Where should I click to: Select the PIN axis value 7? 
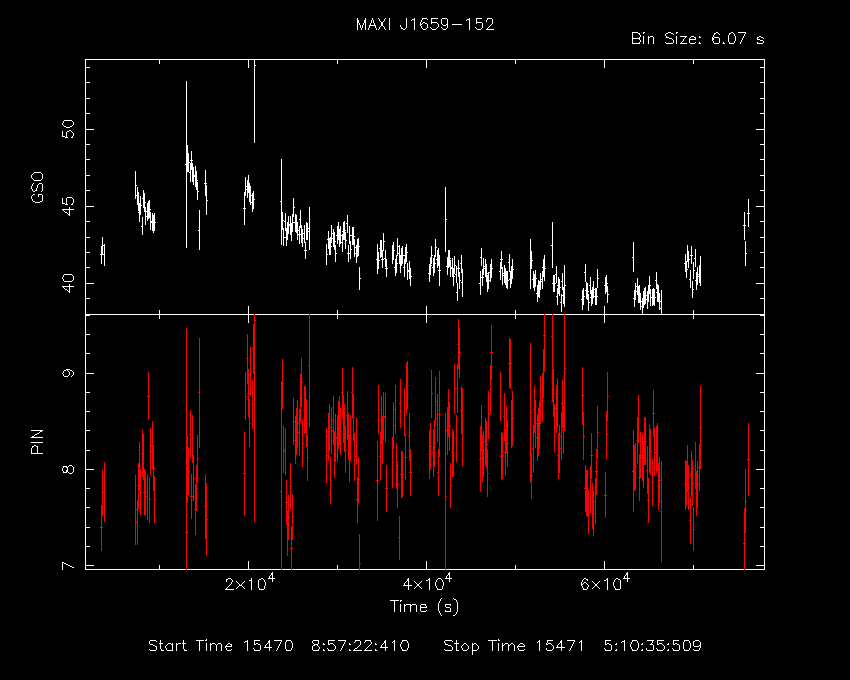[x=68, y=566]
